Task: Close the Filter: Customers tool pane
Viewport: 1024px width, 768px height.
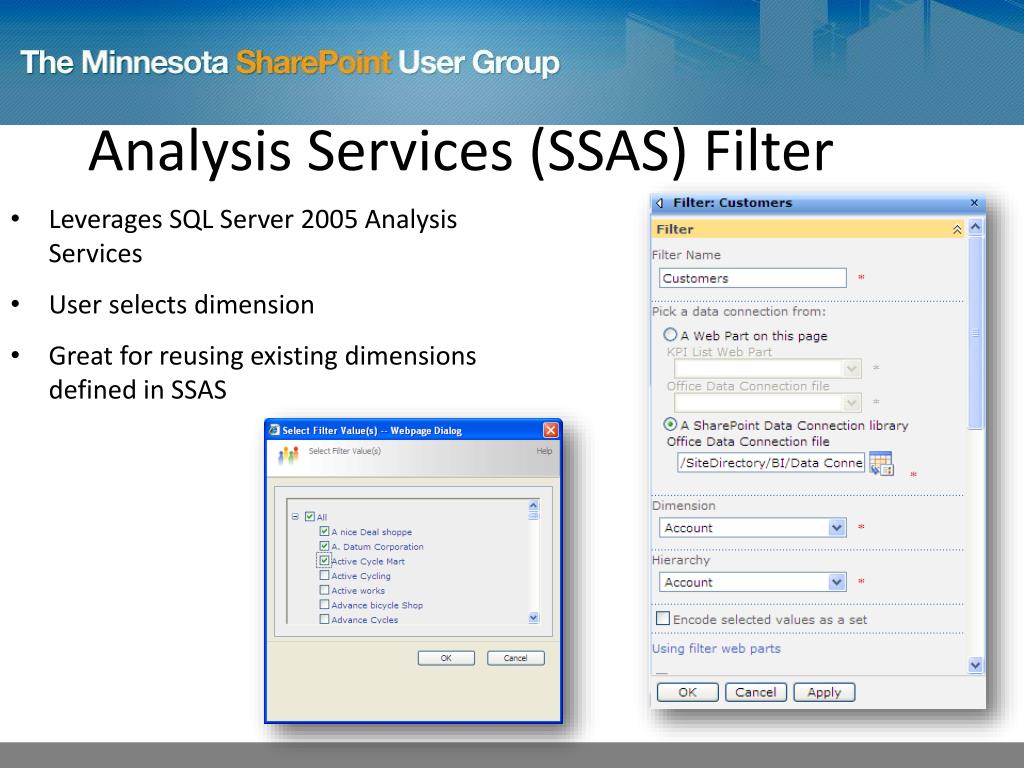Action: 974,203
